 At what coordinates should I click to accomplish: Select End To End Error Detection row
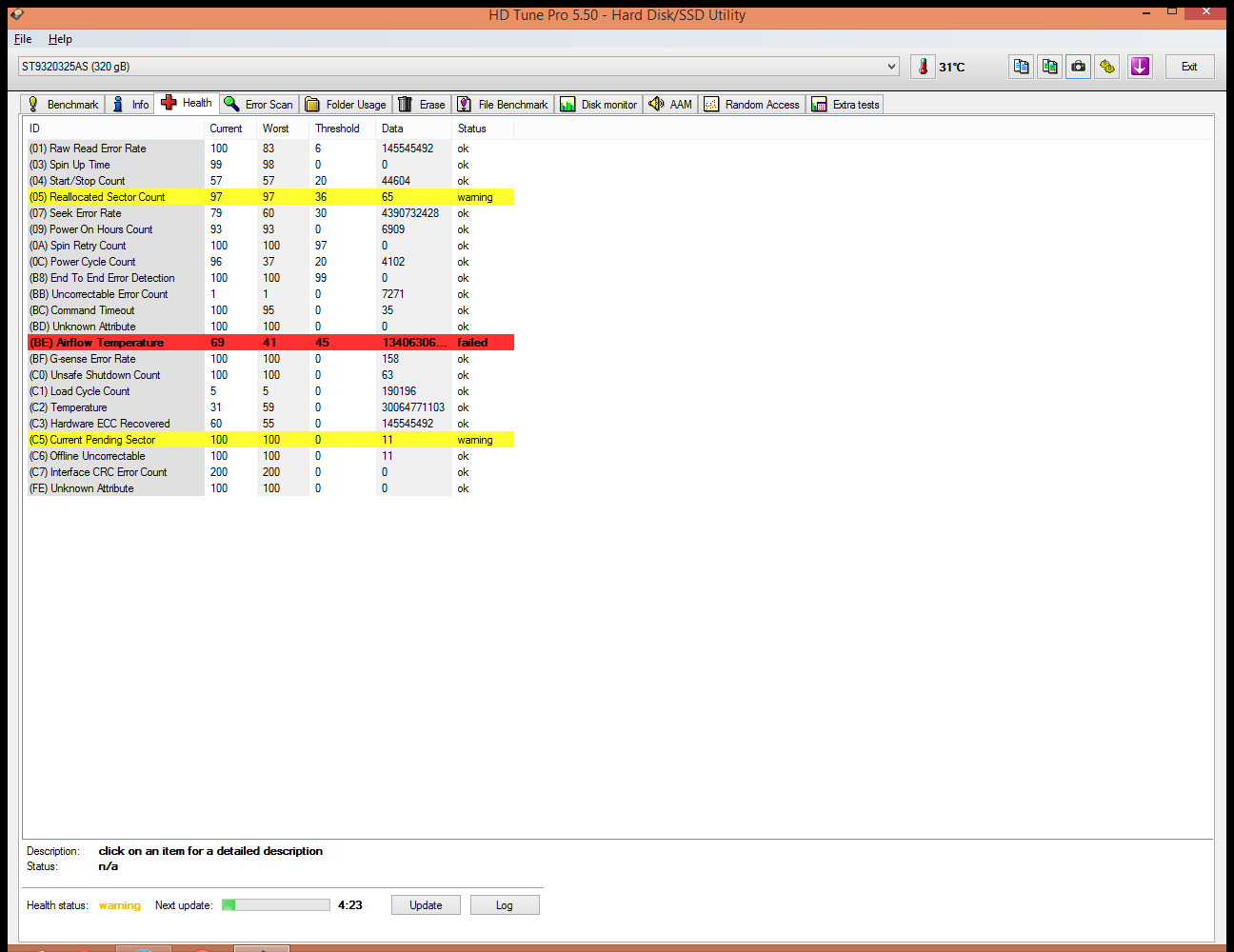270,278
